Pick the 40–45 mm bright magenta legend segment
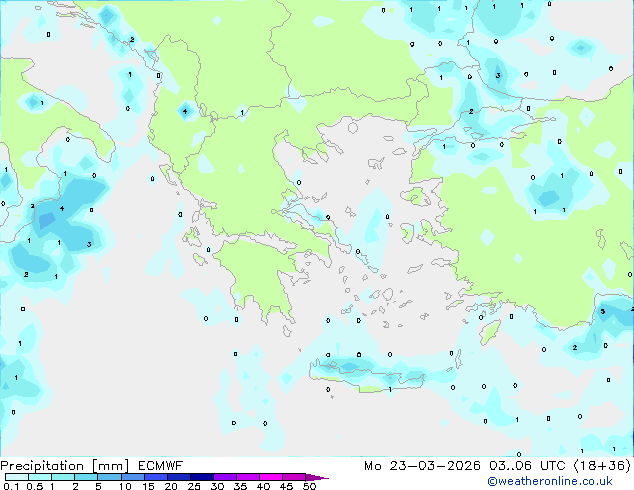This screenshot has height=490, width=634. pyautogui.click(x=271, y=477)
